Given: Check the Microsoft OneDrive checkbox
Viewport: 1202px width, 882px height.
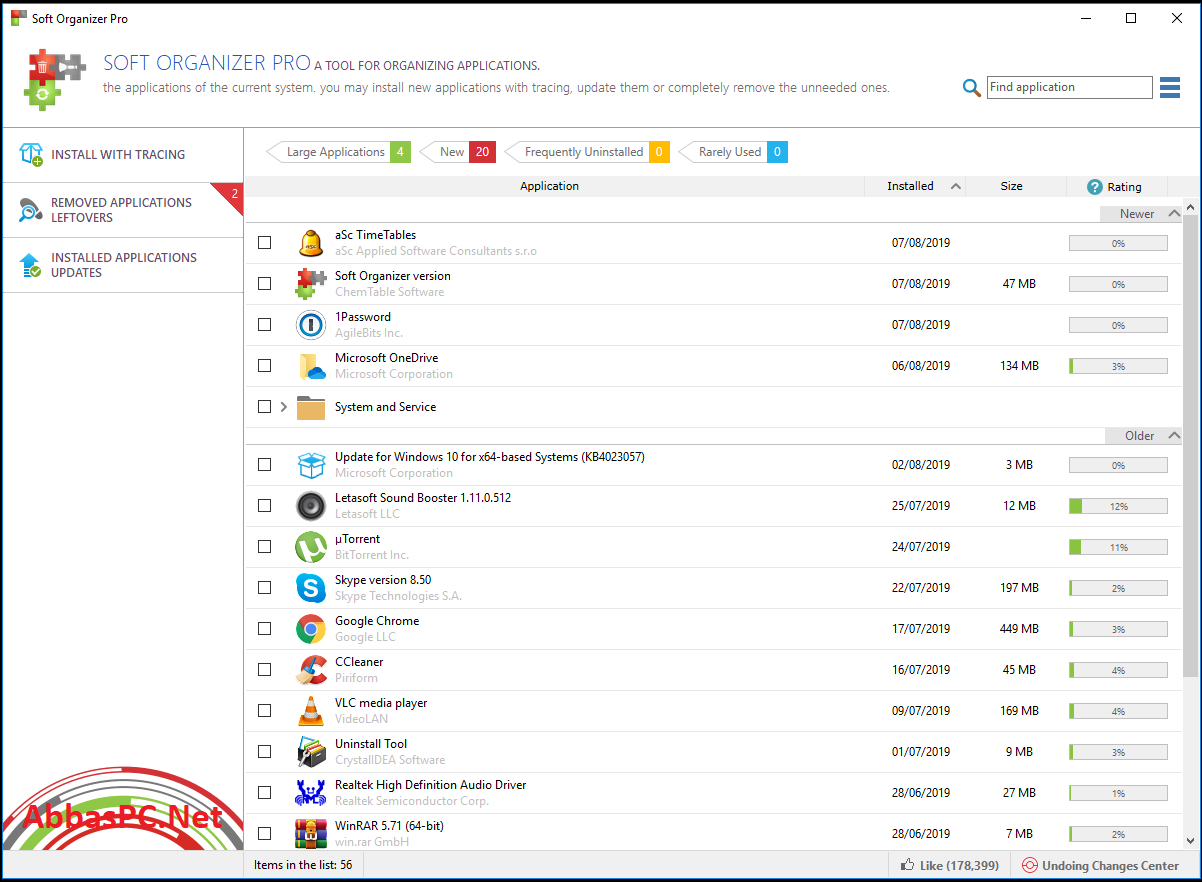Looking at the screenshot, I should coord(264,366).
